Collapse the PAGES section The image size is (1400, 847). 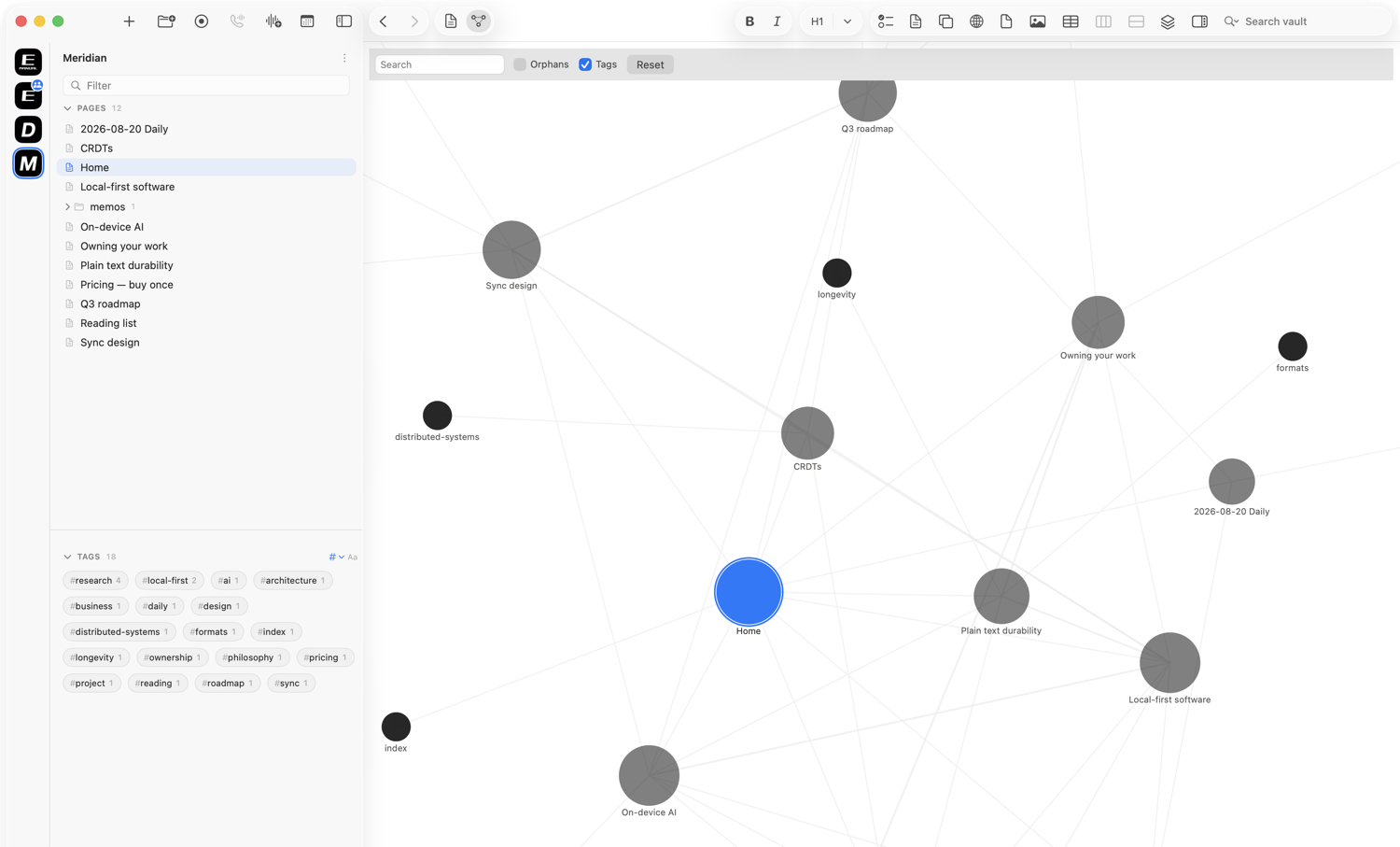tap(67, 108)
